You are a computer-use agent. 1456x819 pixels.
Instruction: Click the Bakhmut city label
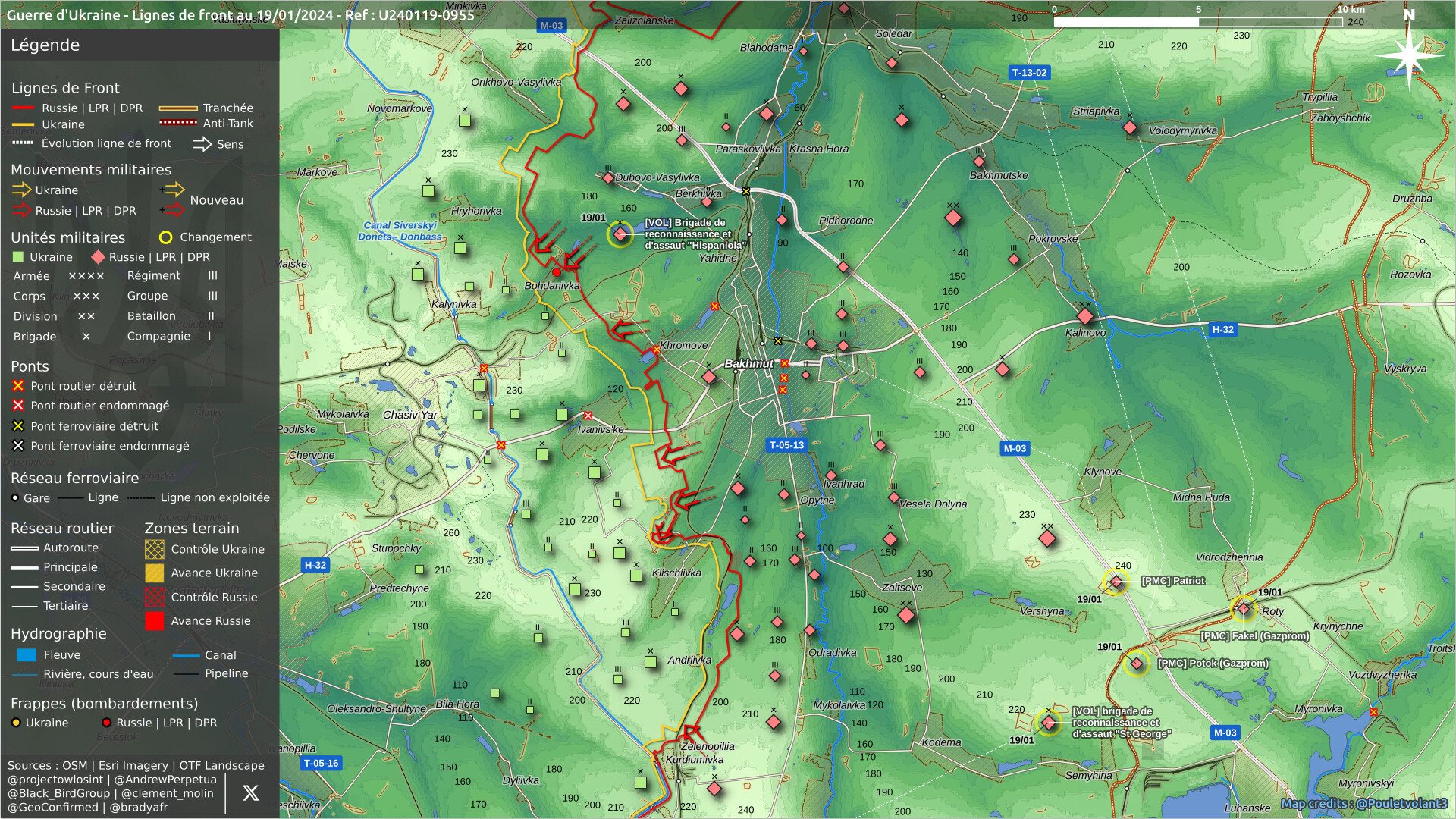[x=748, y=364]
